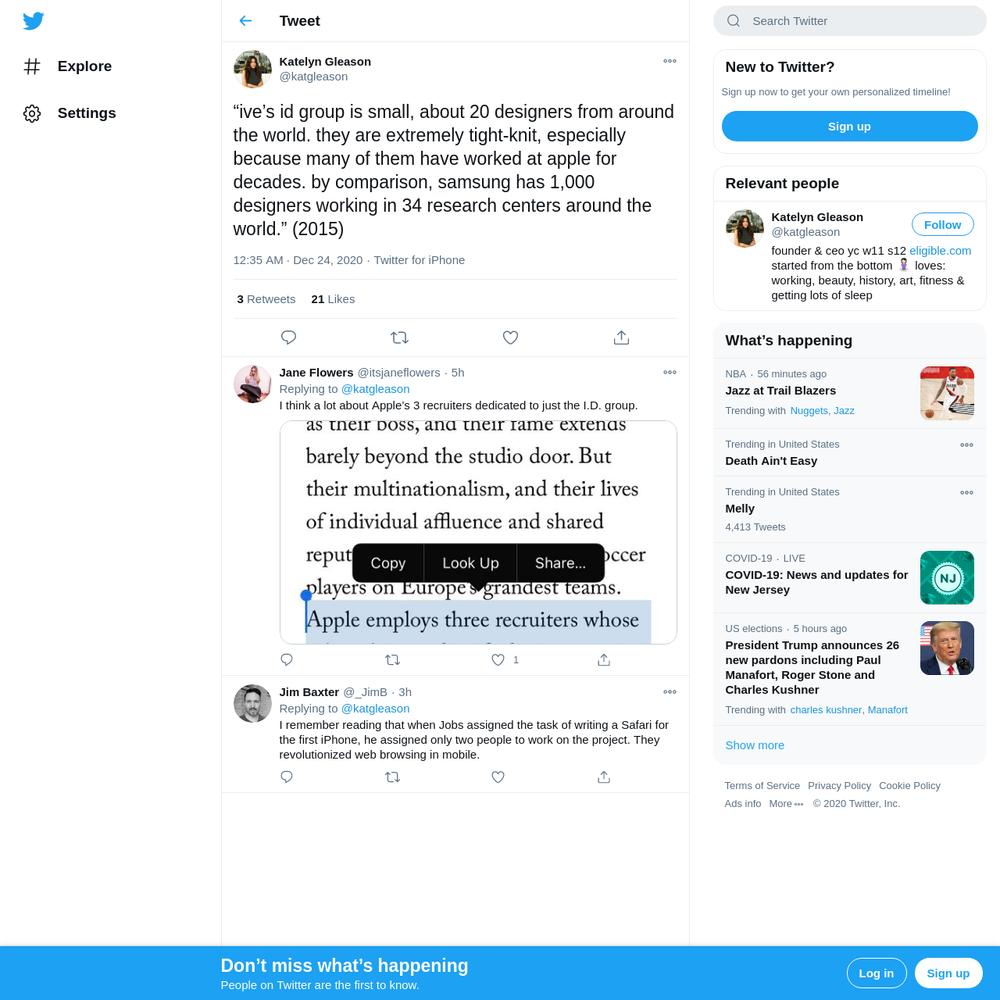Open Explore from the sidebar

tap(68, 66)
